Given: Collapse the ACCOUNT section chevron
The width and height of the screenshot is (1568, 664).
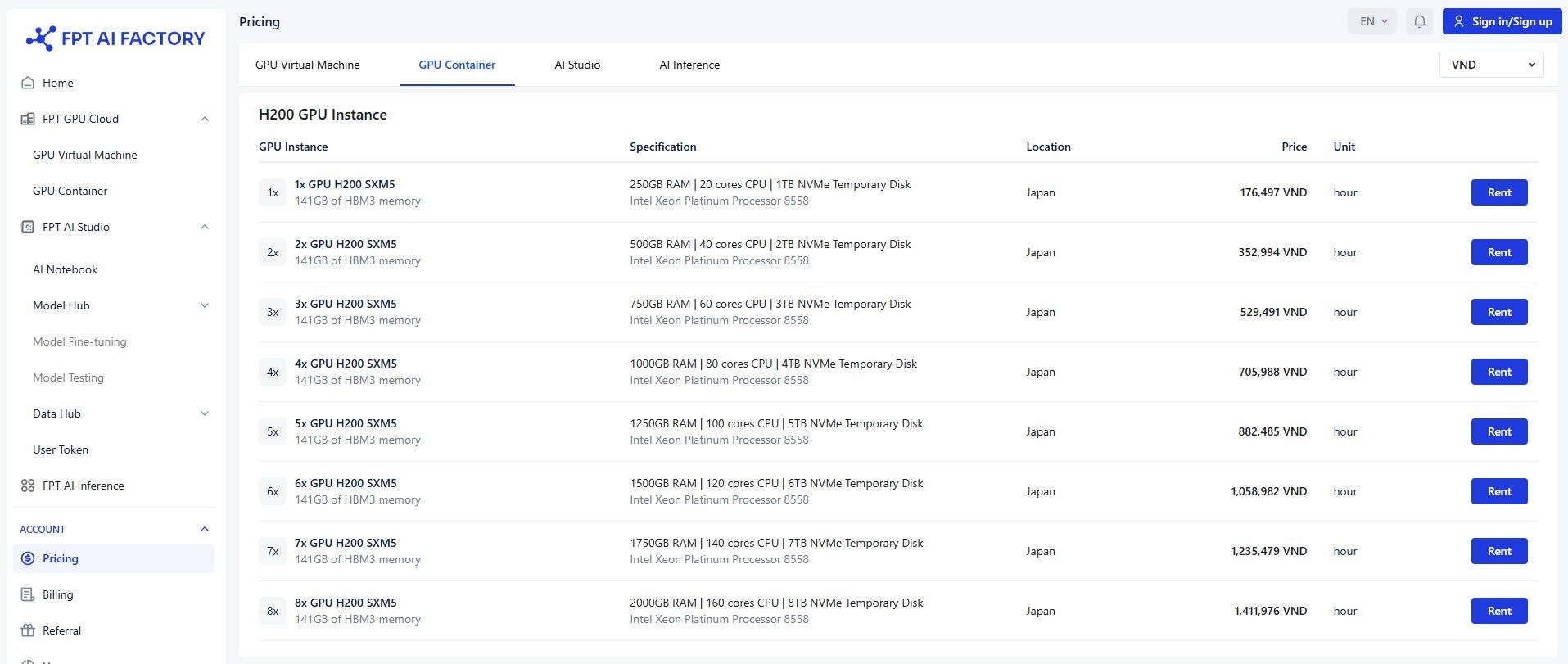Looking at the screenshot, I should click(x=205, y=529).
